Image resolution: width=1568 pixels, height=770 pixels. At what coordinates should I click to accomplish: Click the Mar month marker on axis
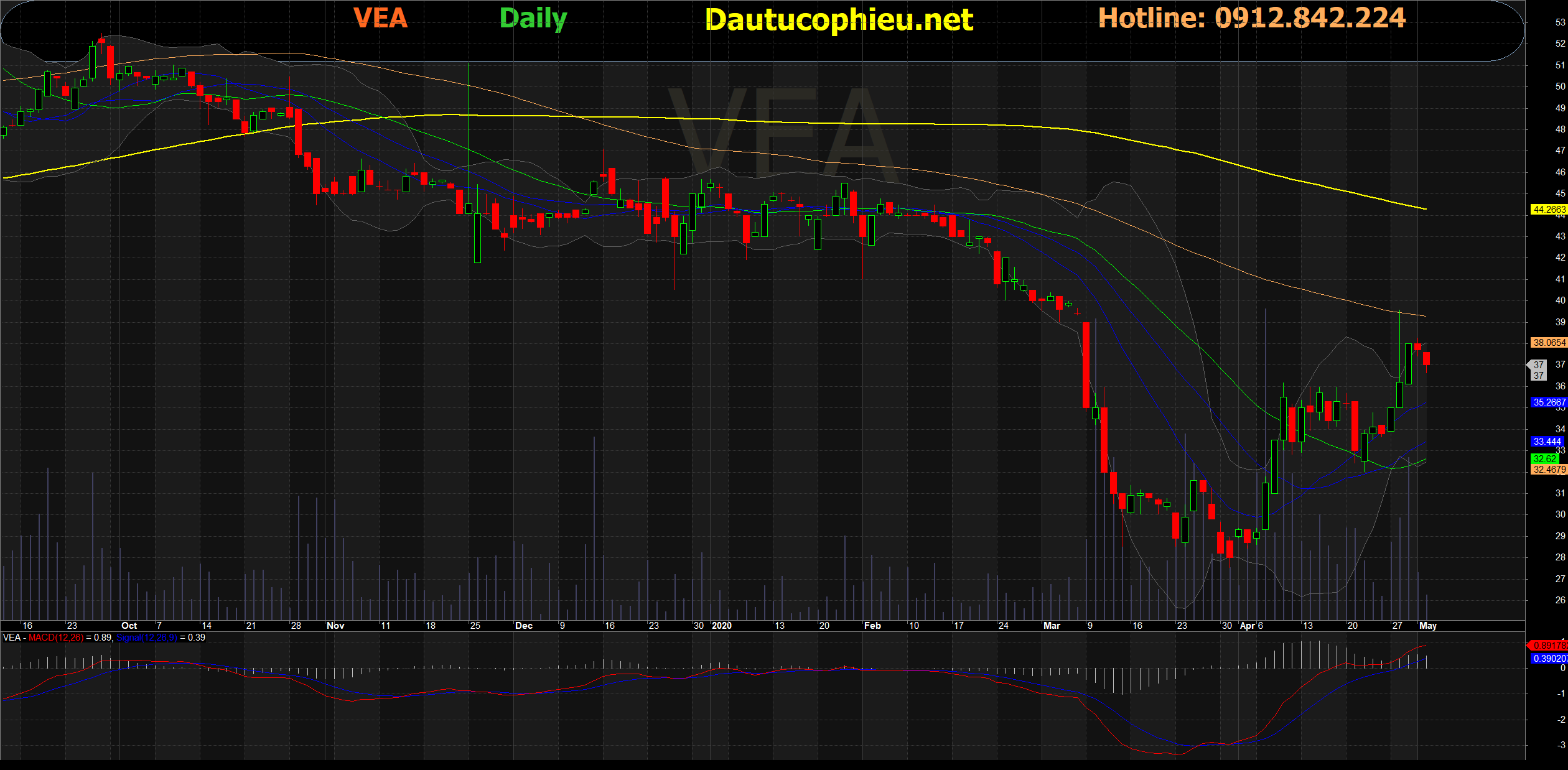click(x=1052, y=626)
